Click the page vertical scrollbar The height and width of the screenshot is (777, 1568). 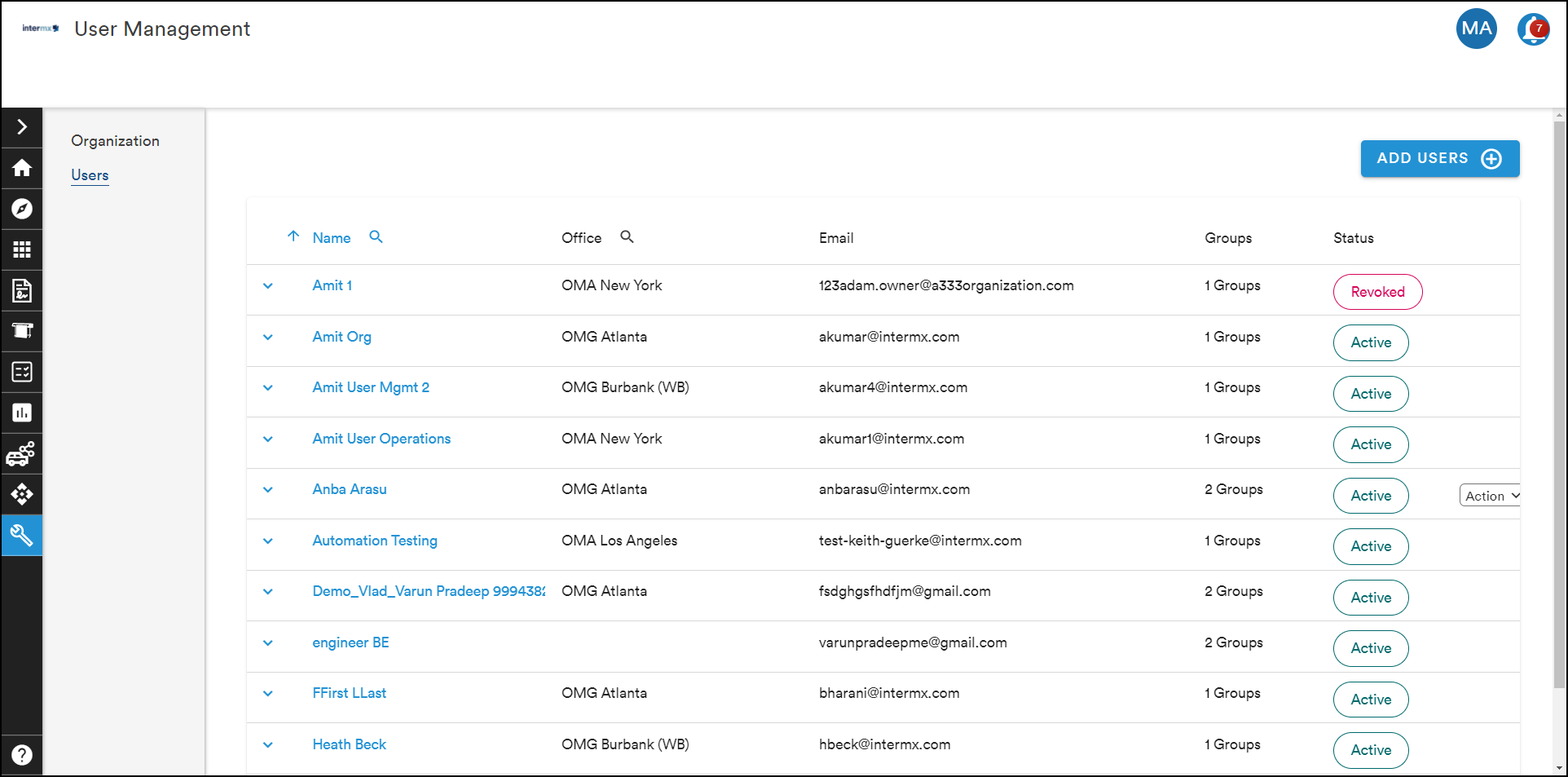point(1559,404)
